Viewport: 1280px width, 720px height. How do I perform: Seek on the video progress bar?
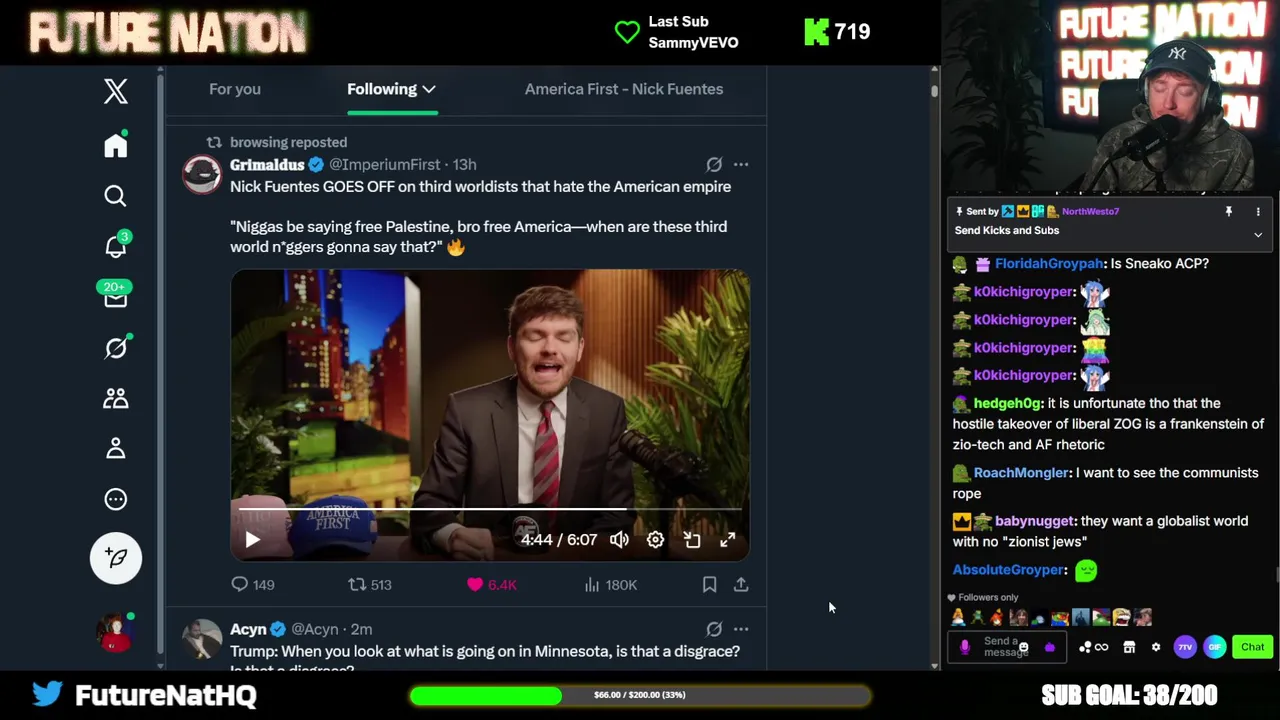tap(490, 509)
